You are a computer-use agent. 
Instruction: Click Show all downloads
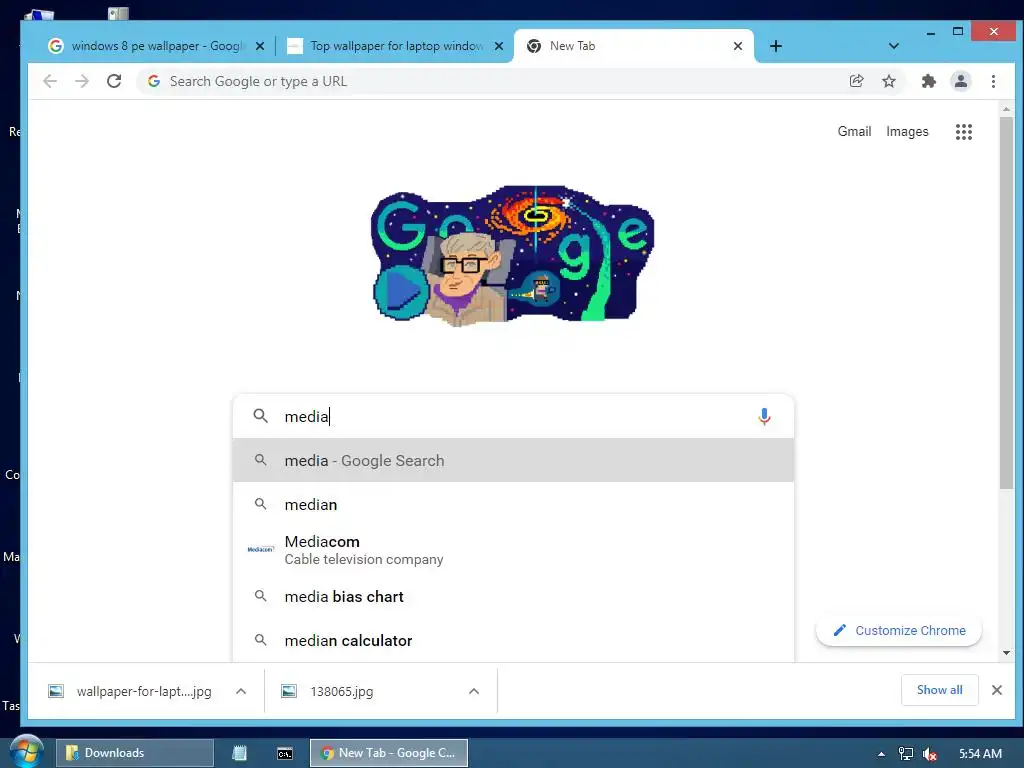coord(939,690)
